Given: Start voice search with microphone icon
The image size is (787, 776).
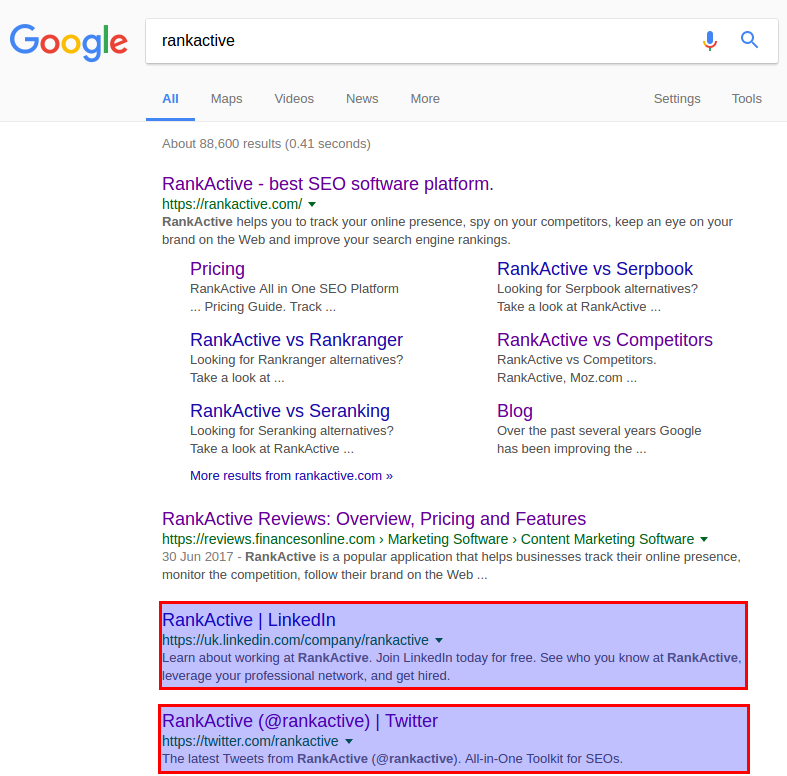Looking at the screenshot, I should click(x=710, y=41).
